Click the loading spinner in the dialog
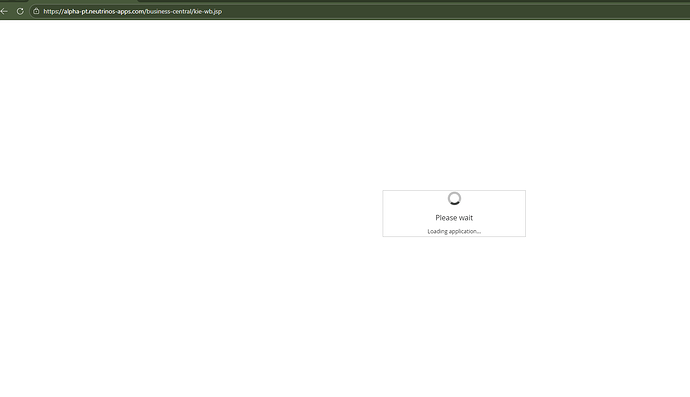The image size is (690, 397). point(454,198)
